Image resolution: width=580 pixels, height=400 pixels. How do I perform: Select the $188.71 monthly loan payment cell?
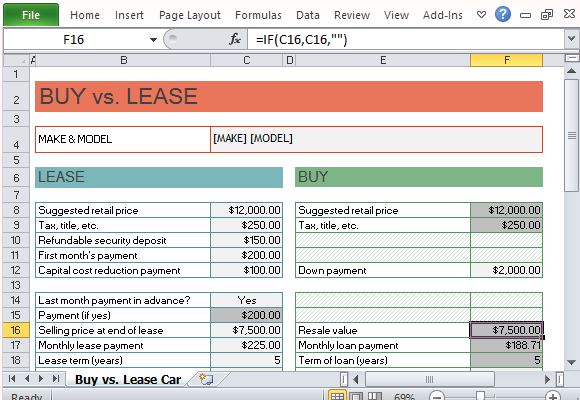click(x=506, y=345)
